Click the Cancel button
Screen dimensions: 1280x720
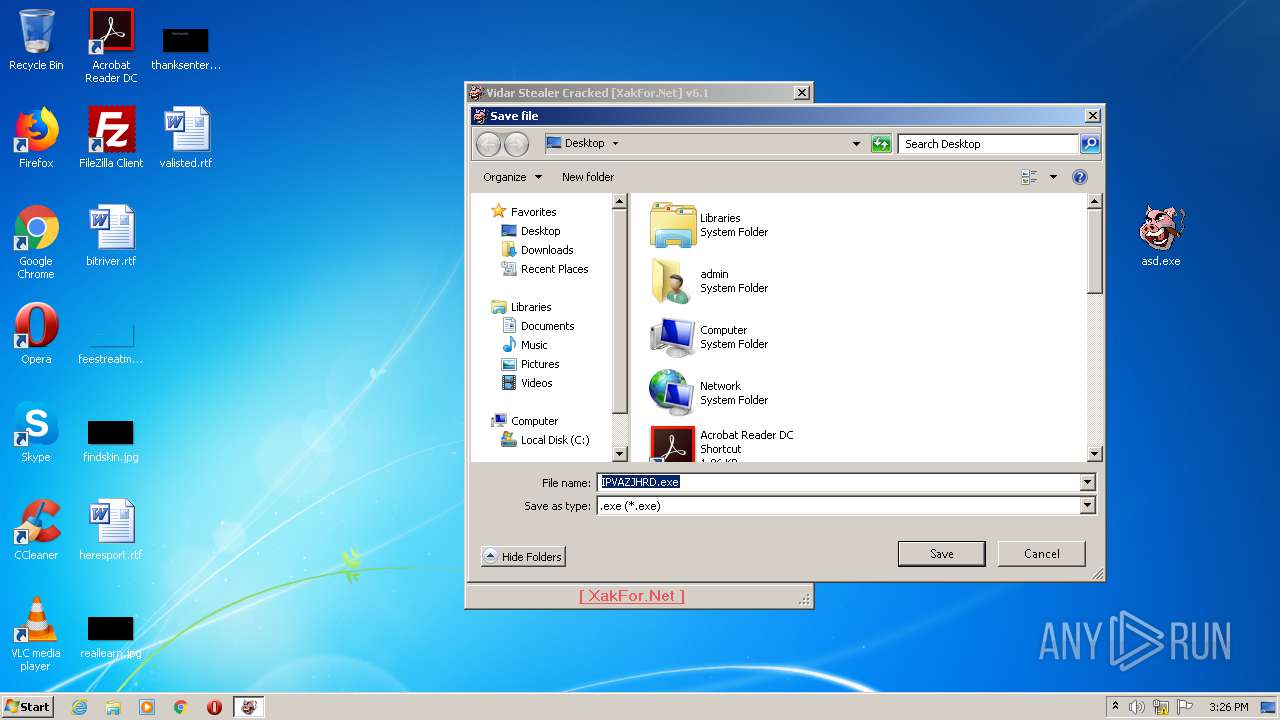coord(1041,554)
